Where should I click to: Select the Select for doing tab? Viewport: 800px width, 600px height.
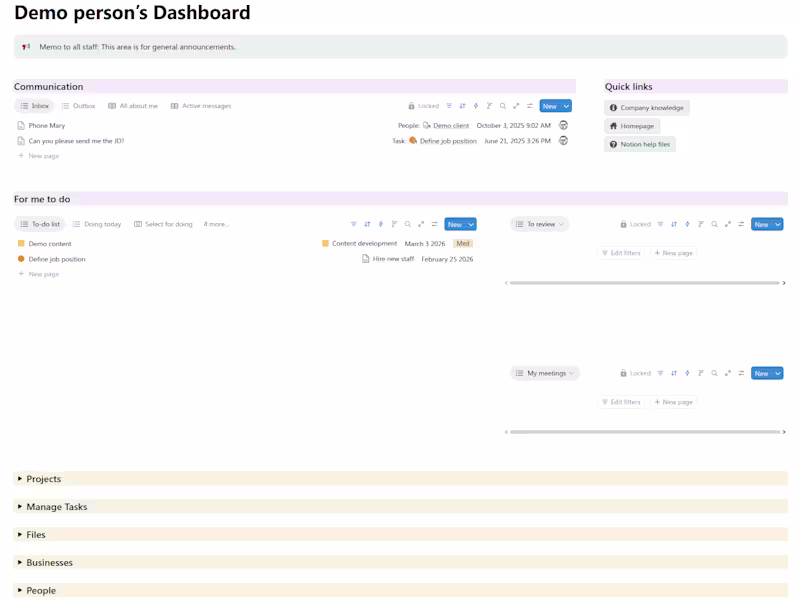[x=163, y=224]
